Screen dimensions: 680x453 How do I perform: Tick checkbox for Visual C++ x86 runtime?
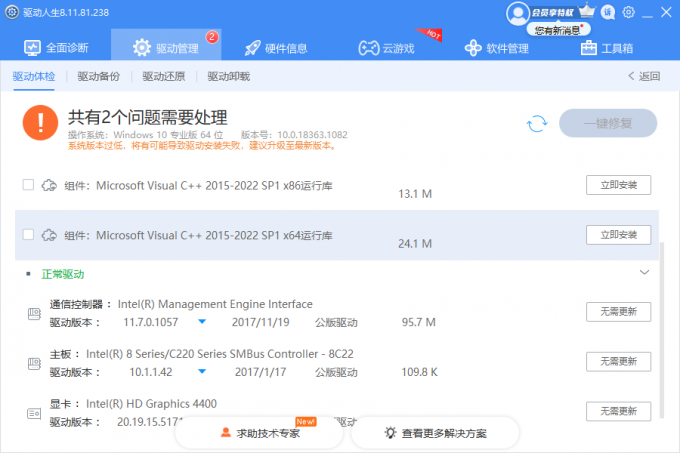pos(28,185)
